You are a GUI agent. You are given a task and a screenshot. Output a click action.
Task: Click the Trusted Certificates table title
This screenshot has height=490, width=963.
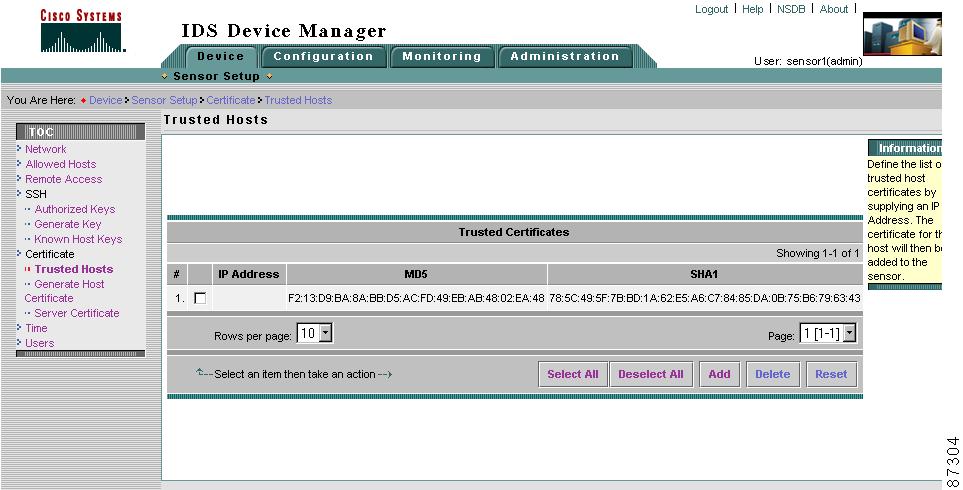(514, 232)
